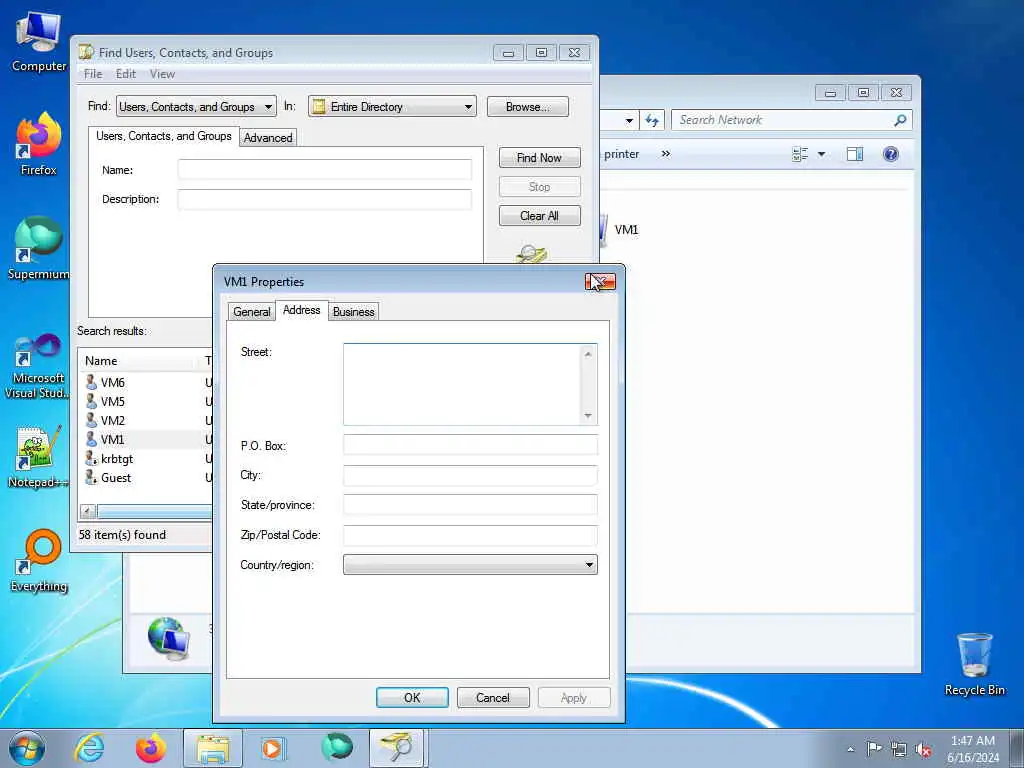
Task: Select the Guest user in search results
Action: 116,478
